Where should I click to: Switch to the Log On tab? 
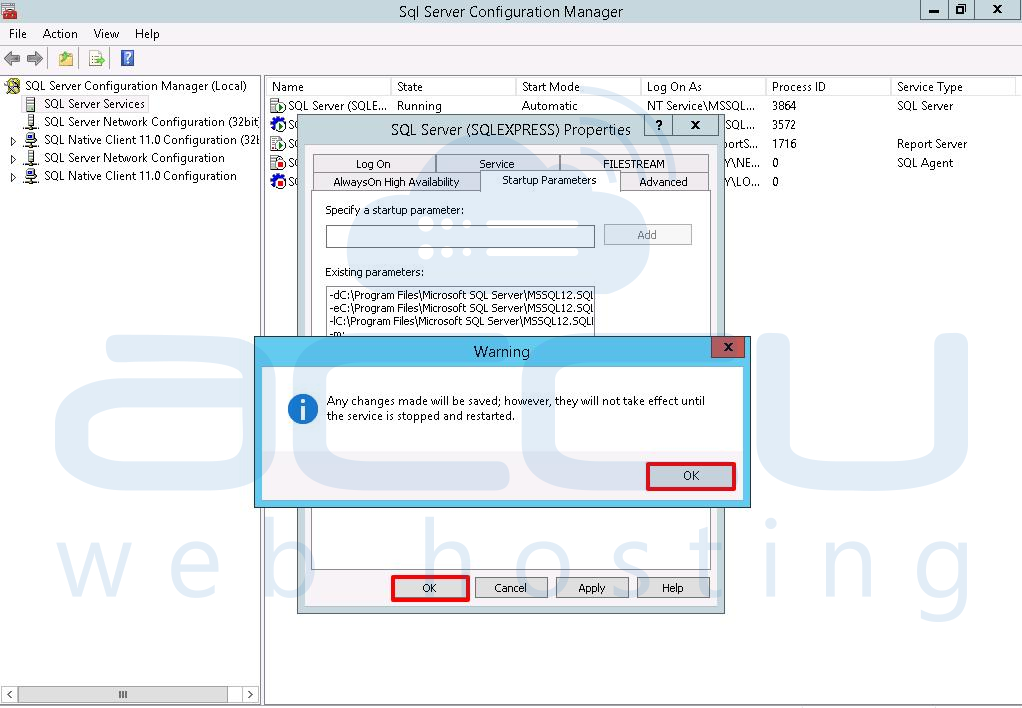point(373,164)
